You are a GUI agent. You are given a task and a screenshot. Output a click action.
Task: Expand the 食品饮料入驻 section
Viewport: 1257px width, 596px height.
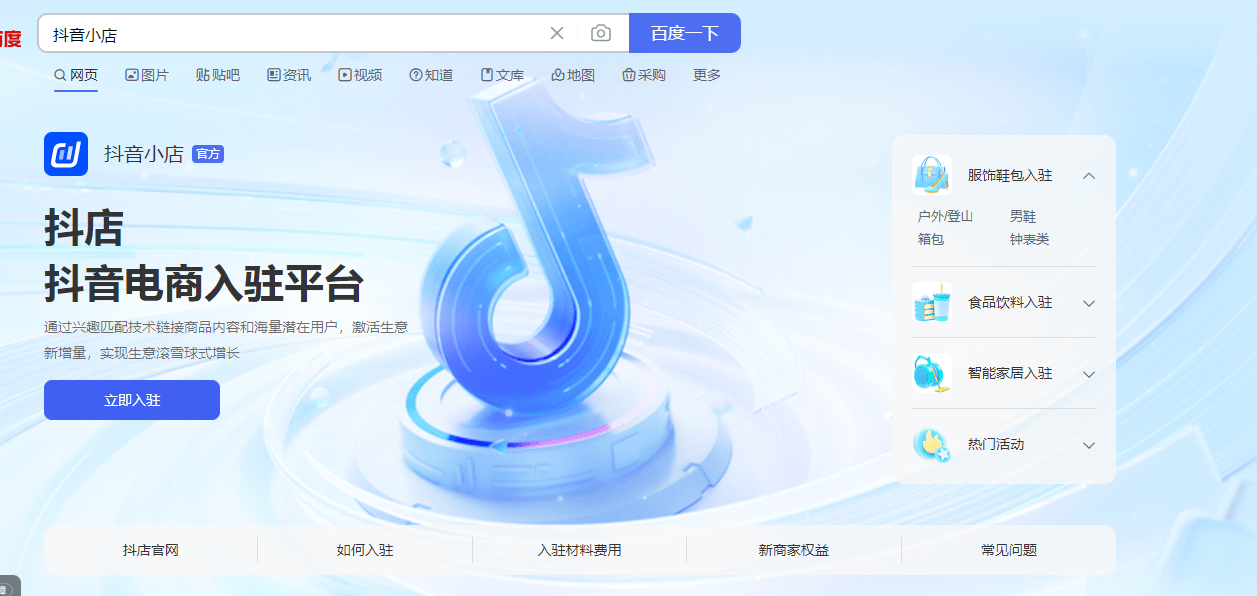coord(1089,304)
